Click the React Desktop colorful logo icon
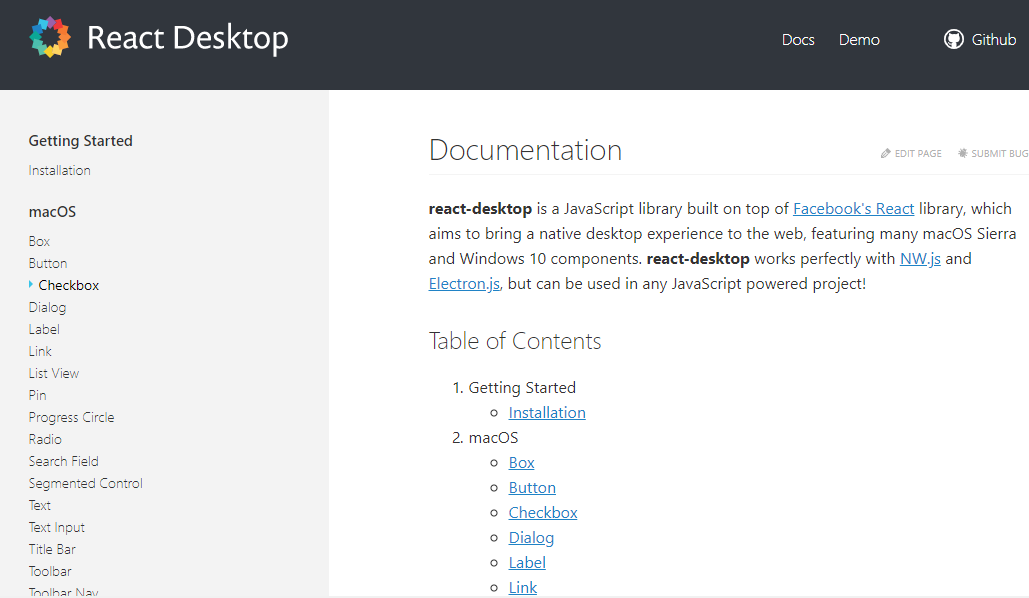The height and width of the screenshot is (598, 1029). pos(50,37)
